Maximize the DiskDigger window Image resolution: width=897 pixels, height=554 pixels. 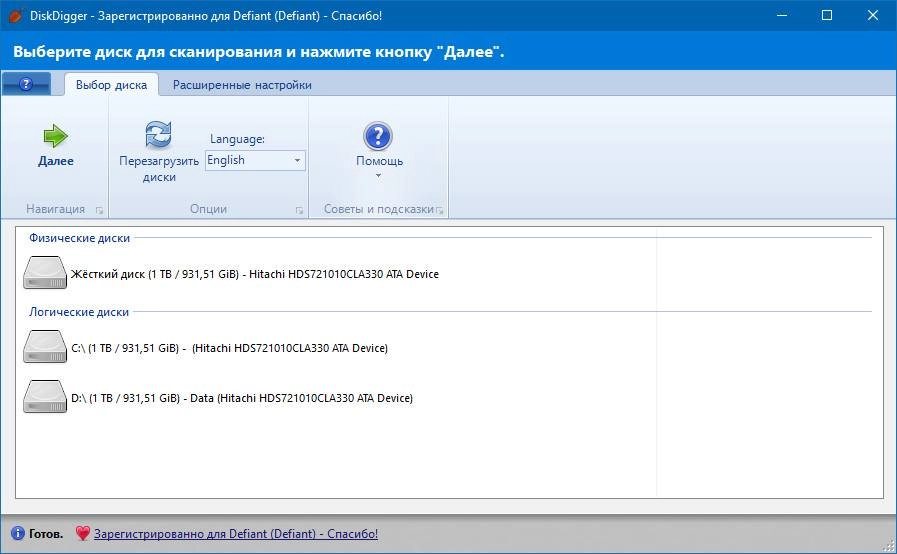(827, 15)
